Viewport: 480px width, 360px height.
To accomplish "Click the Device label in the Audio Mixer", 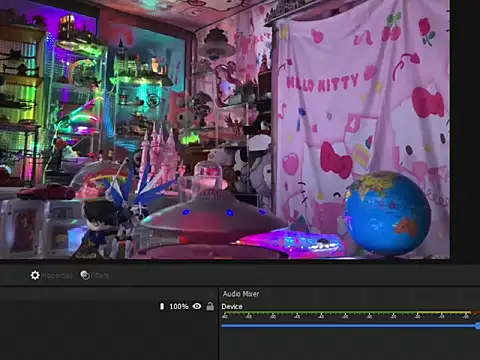I will (232, 306).
